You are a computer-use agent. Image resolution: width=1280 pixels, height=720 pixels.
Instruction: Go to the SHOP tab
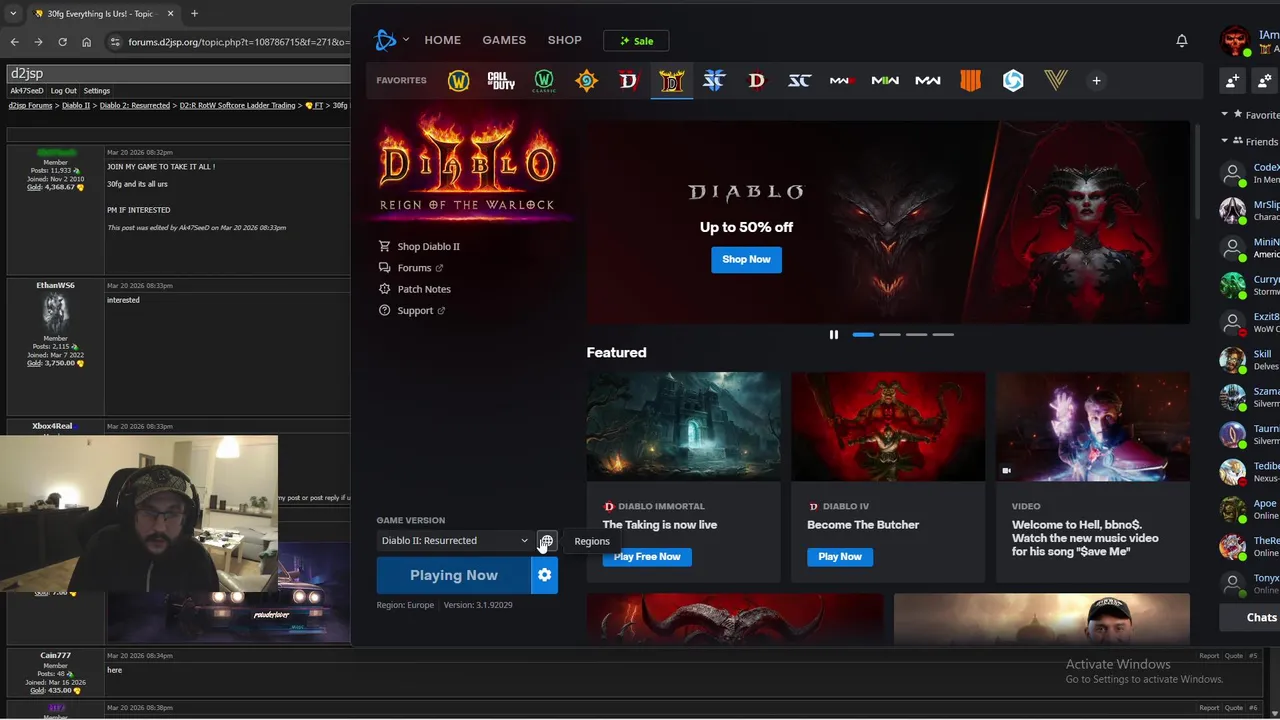564,40
